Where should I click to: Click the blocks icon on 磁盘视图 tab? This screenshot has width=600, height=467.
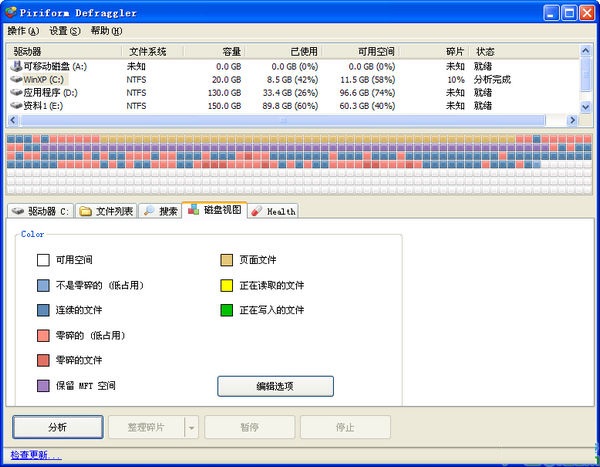(x=193, y=209)
